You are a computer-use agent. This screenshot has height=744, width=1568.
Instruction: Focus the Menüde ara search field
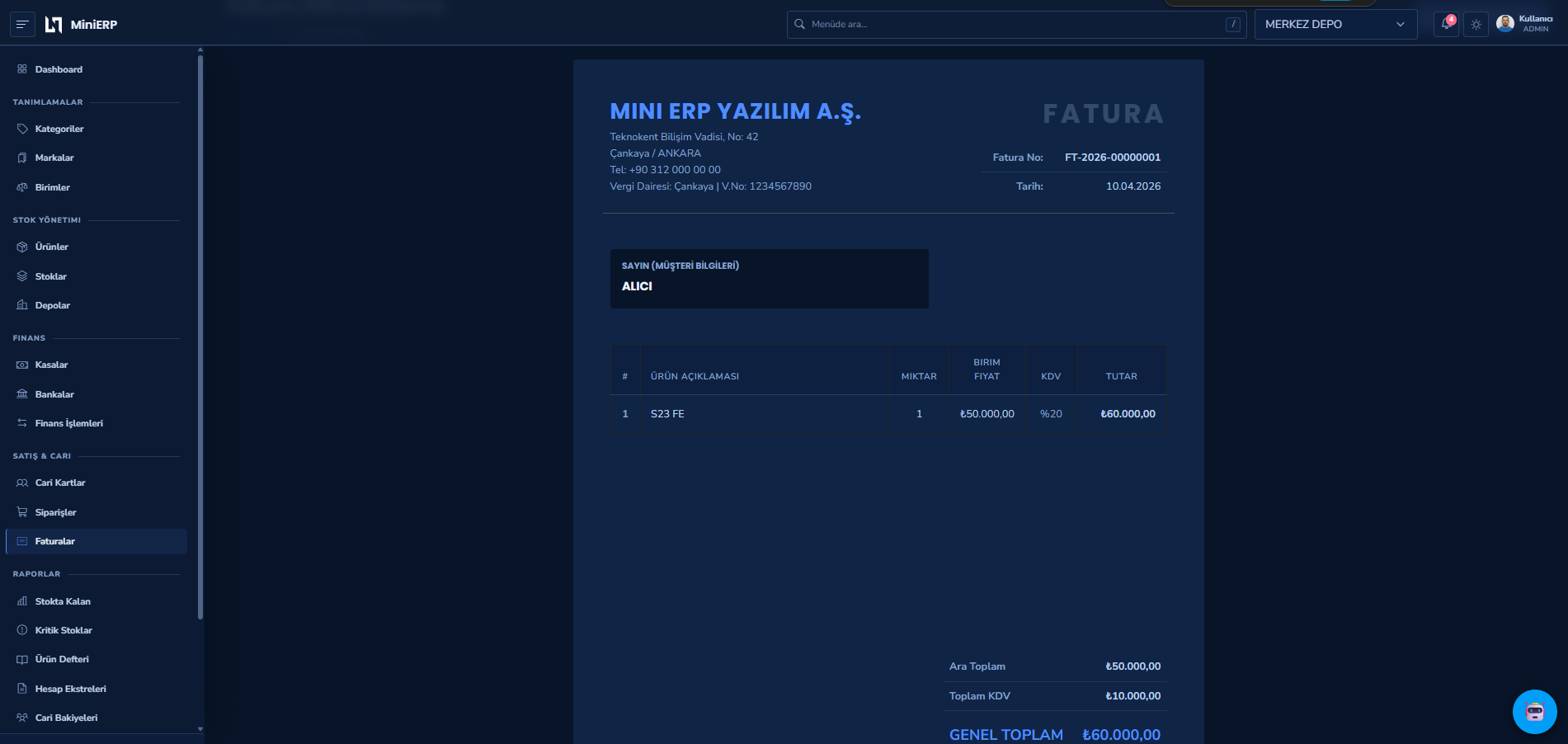1016,25
